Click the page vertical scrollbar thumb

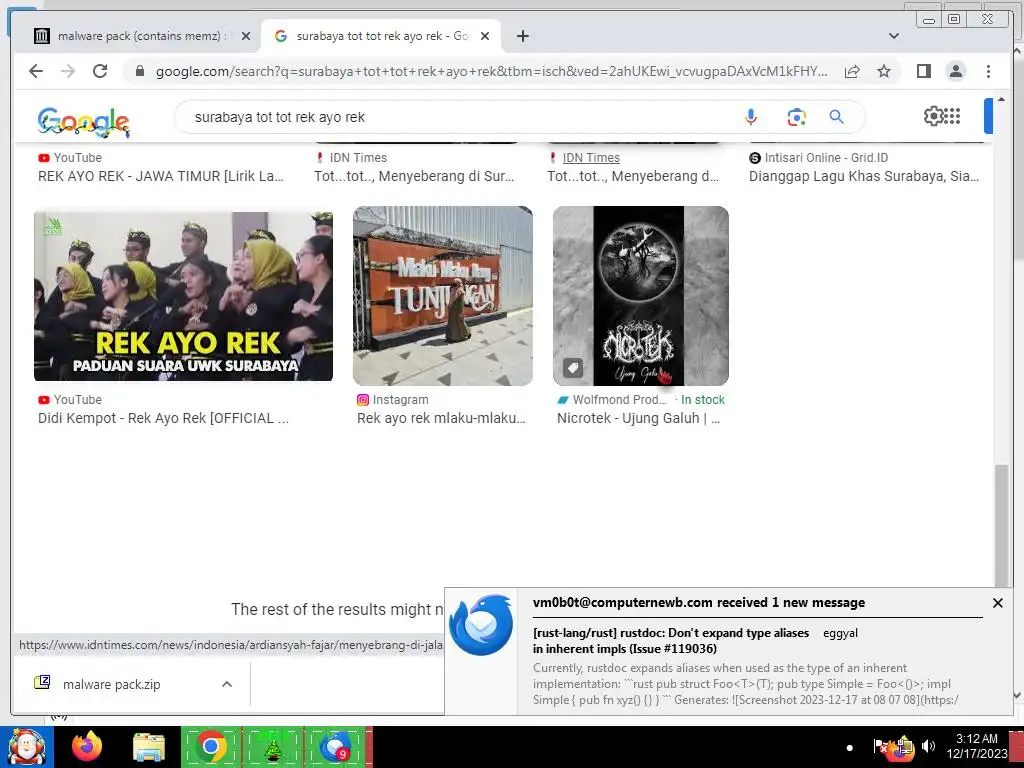(x=1001, y=526)
